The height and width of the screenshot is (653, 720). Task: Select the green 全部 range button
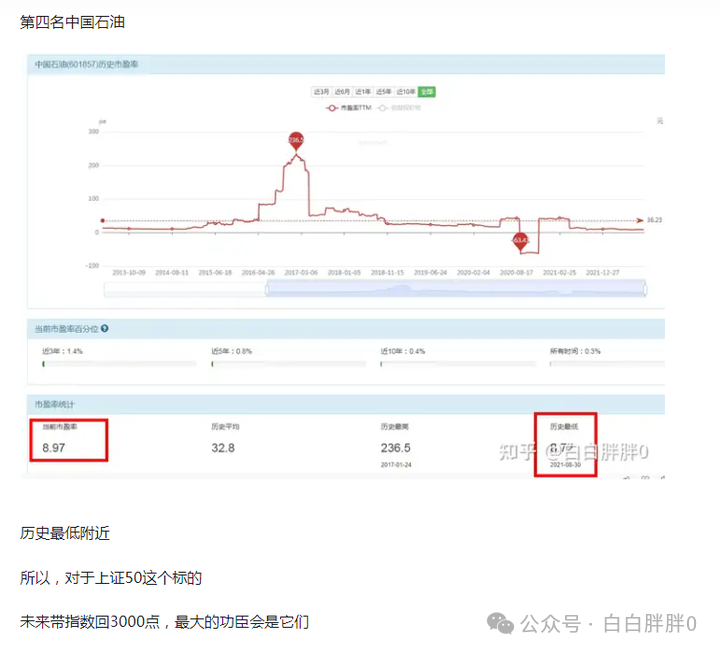427,92
